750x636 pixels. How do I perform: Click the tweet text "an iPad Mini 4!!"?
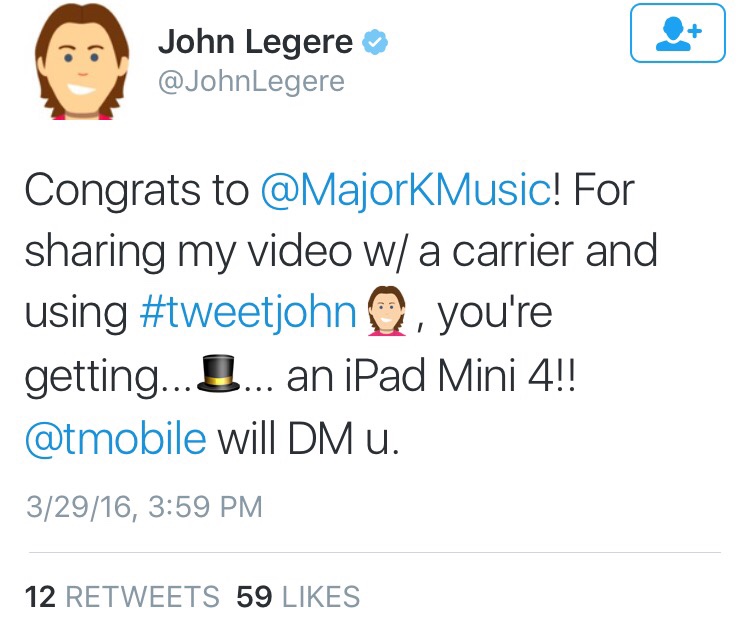click(x=430, y=375)
